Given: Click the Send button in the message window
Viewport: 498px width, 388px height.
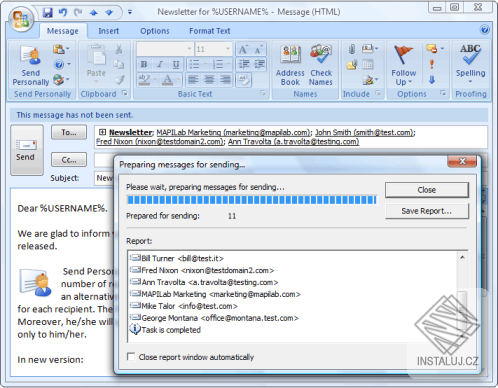Looking at the screenshot, I should click(x=27, y=150).
